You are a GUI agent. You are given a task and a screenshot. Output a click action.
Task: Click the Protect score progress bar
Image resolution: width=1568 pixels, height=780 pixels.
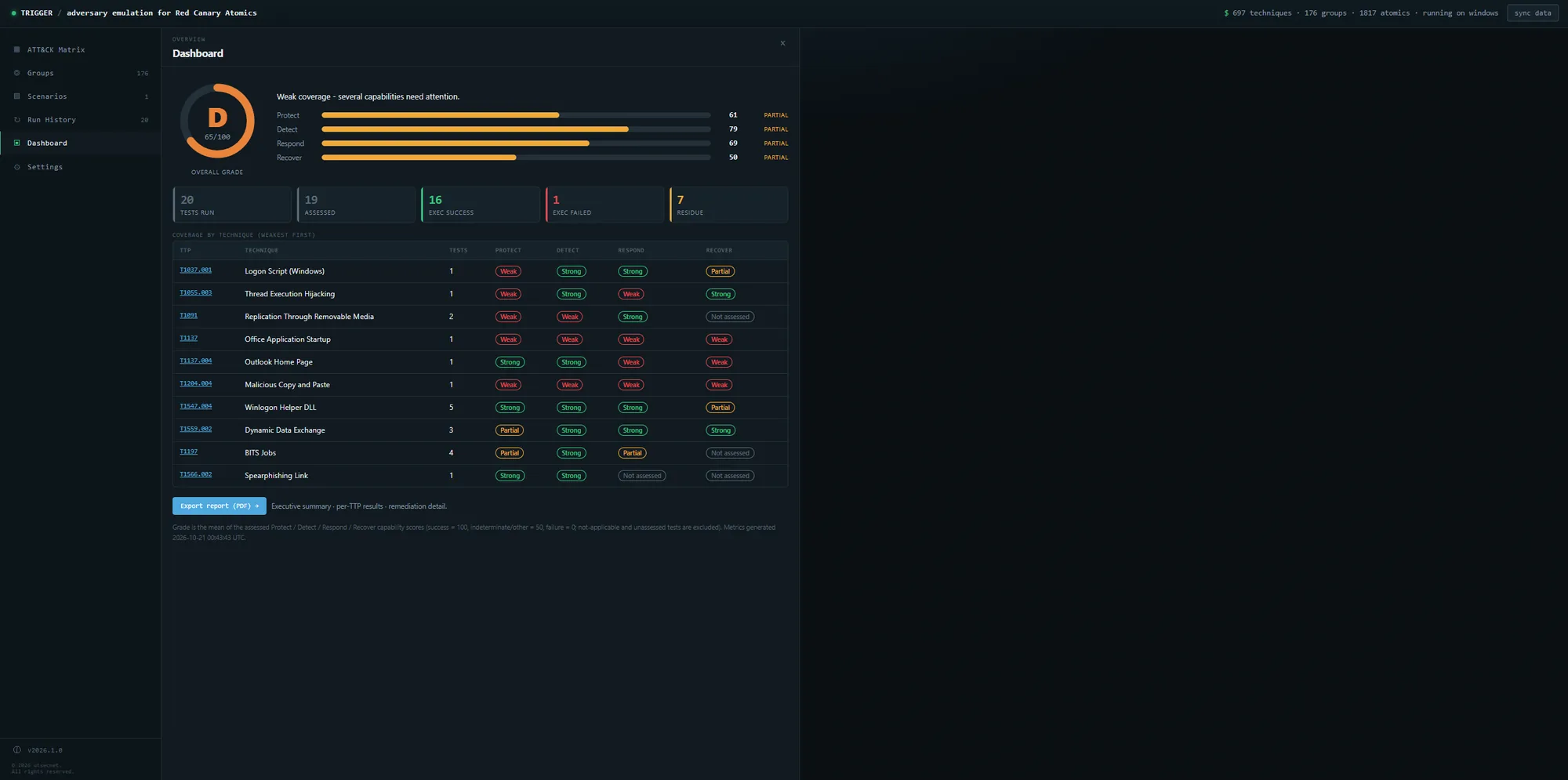tap(516, 115)
